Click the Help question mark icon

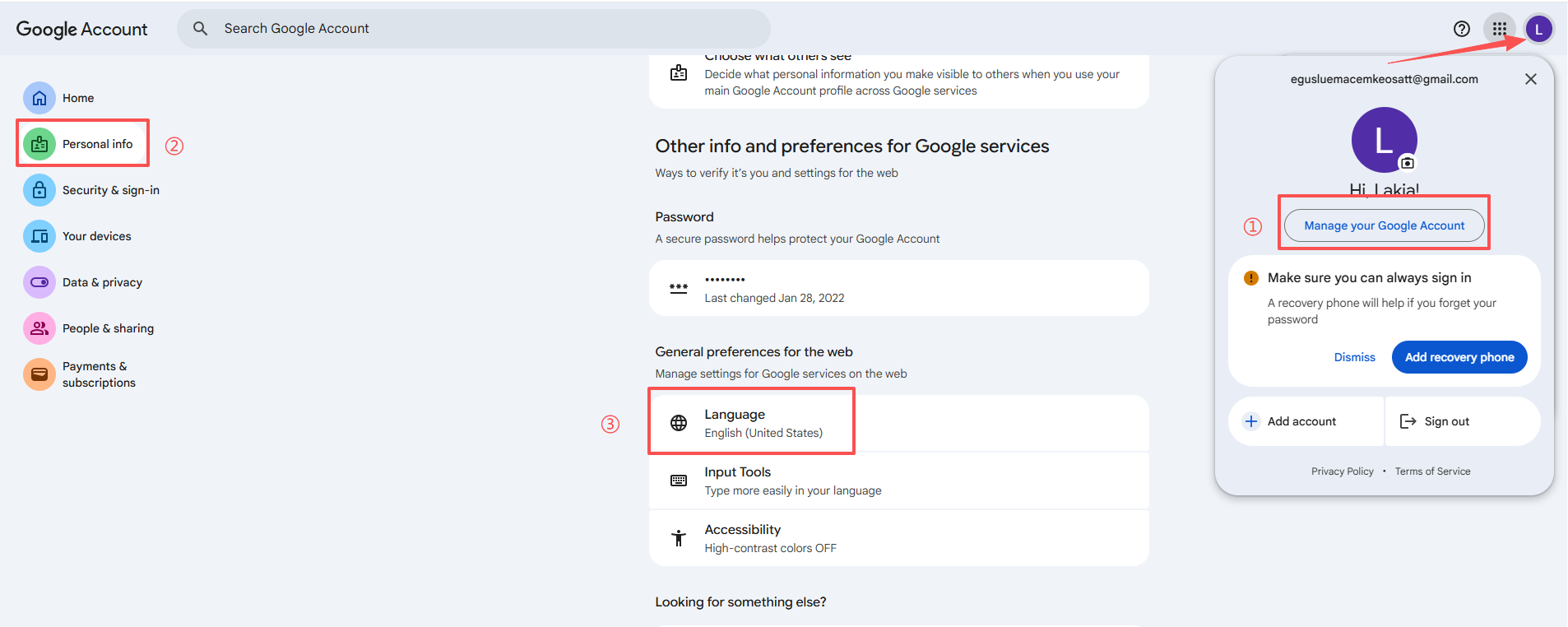1462,29
